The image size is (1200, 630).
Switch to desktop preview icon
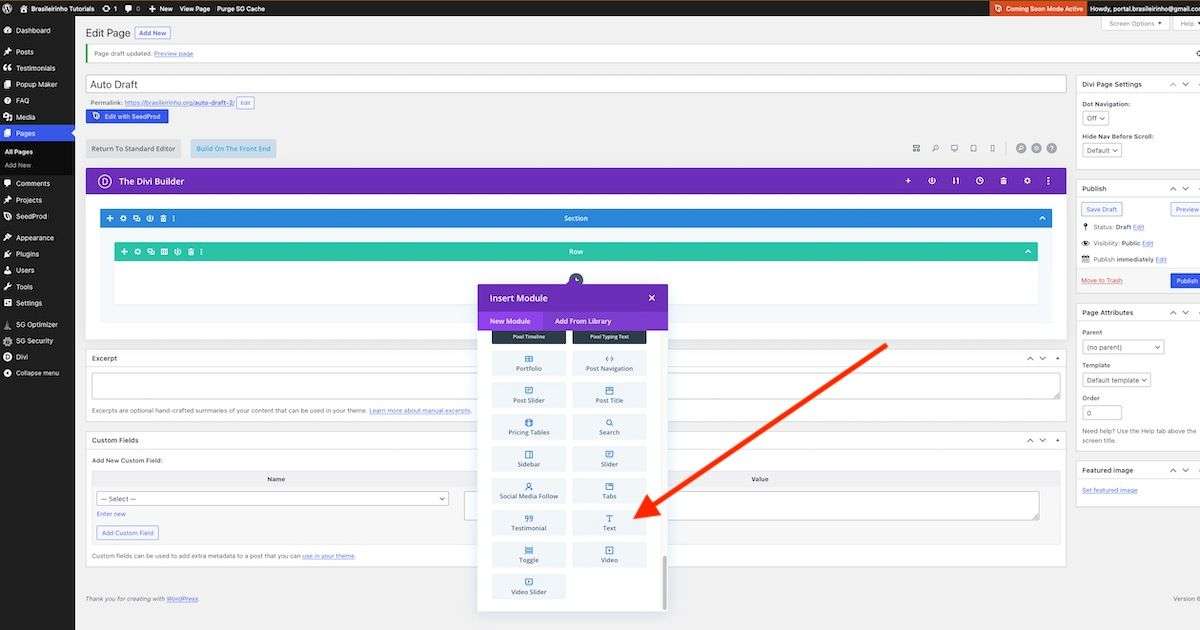[954, 148]
